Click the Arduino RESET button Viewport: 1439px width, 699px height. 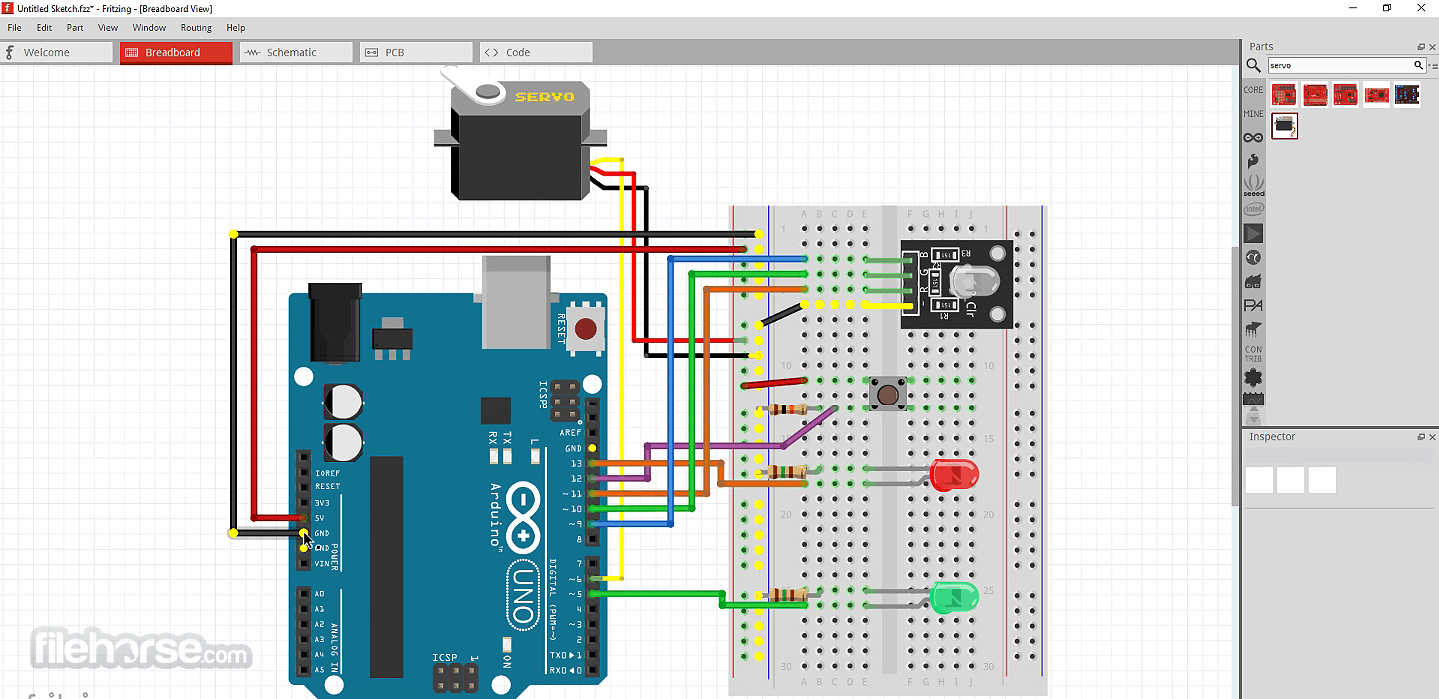coord(586,327)
